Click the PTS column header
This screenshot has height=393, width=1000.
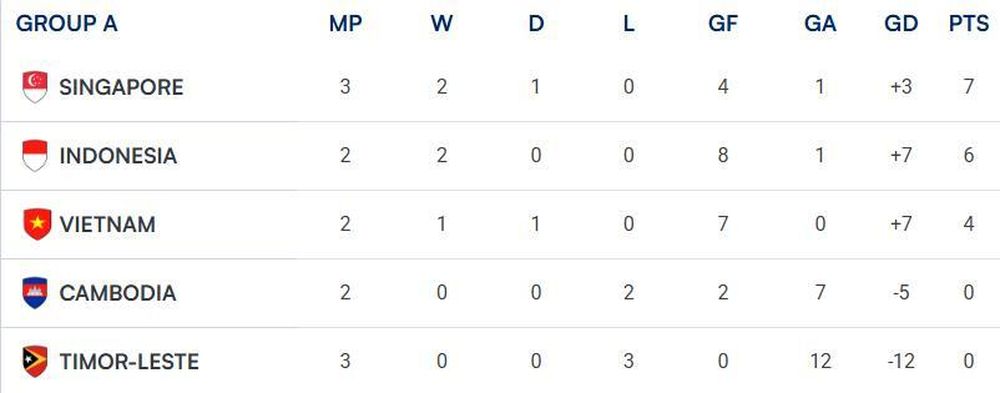click(x=969, y=24)
